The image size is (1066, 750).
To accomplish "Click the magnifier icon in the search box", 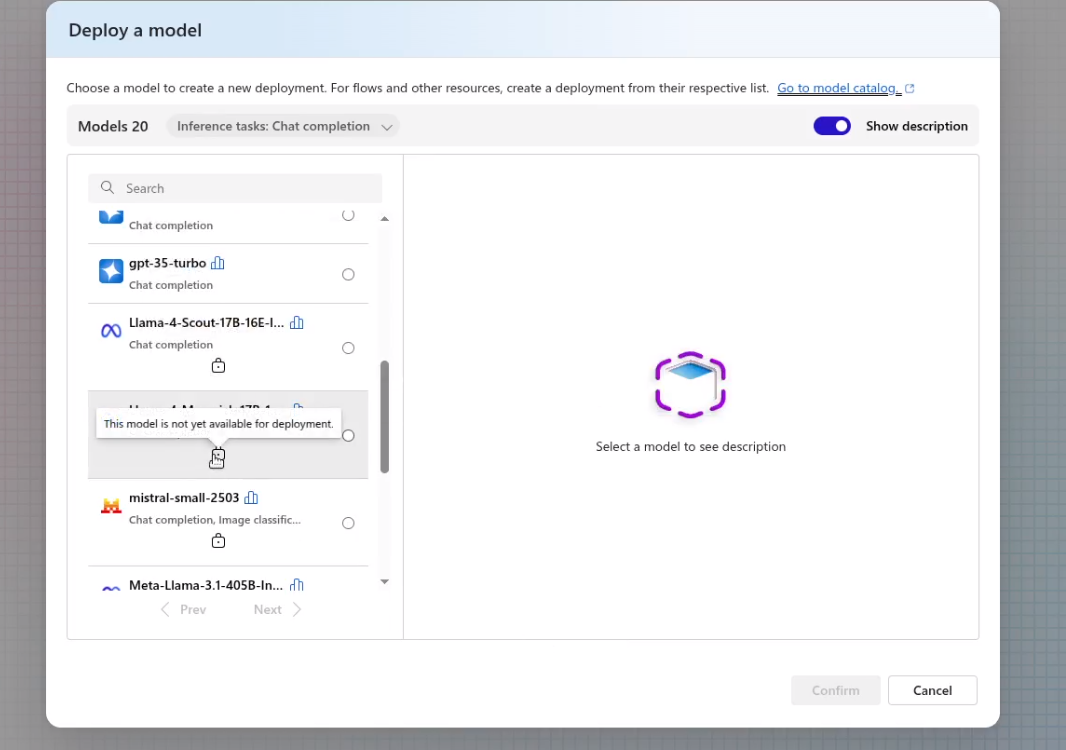I will (107, 188).
